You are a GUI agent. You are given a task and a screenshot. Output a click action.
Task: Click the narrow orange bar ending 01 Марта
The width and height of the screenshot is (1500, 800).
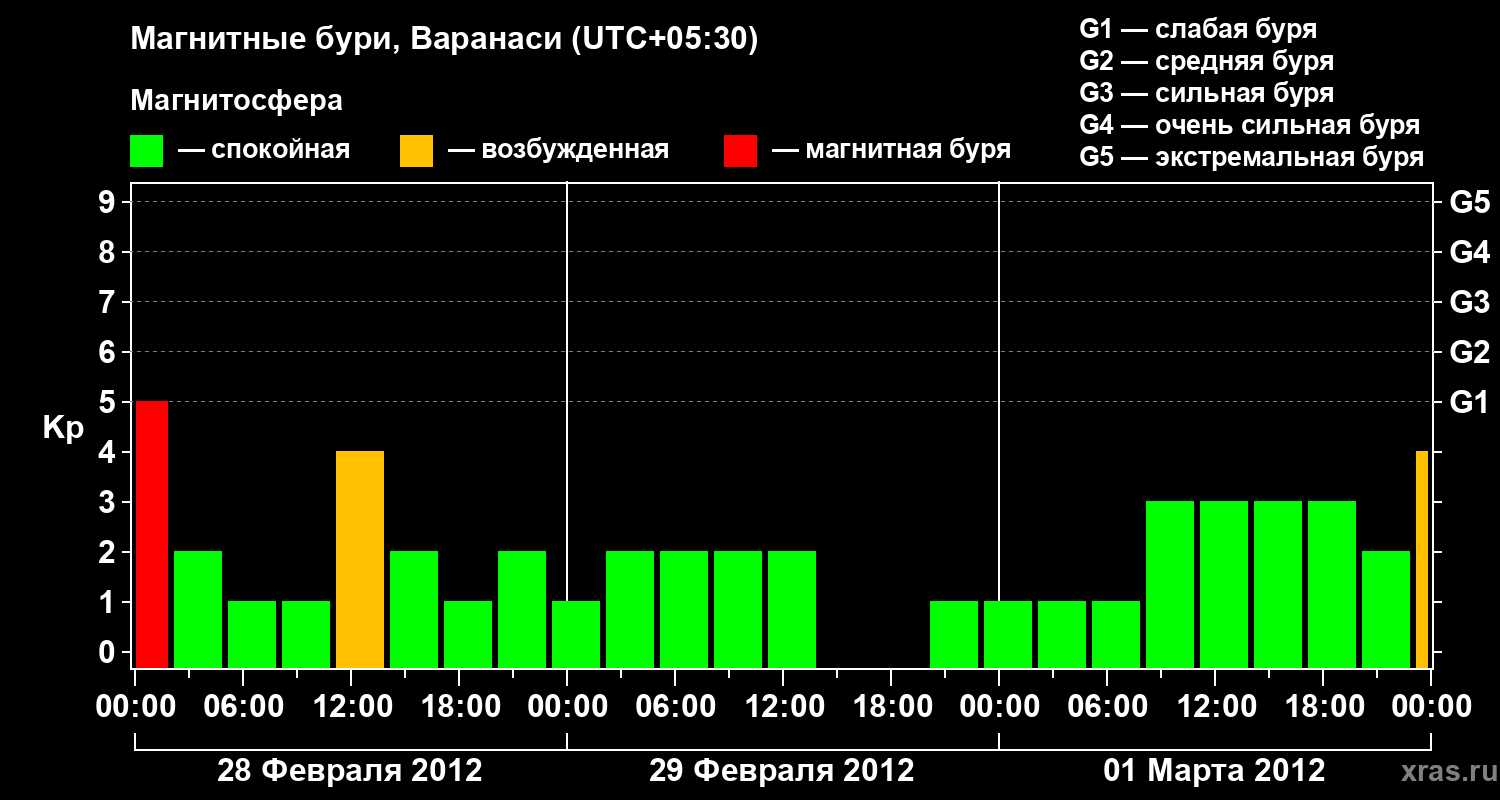coord(1422,559)
